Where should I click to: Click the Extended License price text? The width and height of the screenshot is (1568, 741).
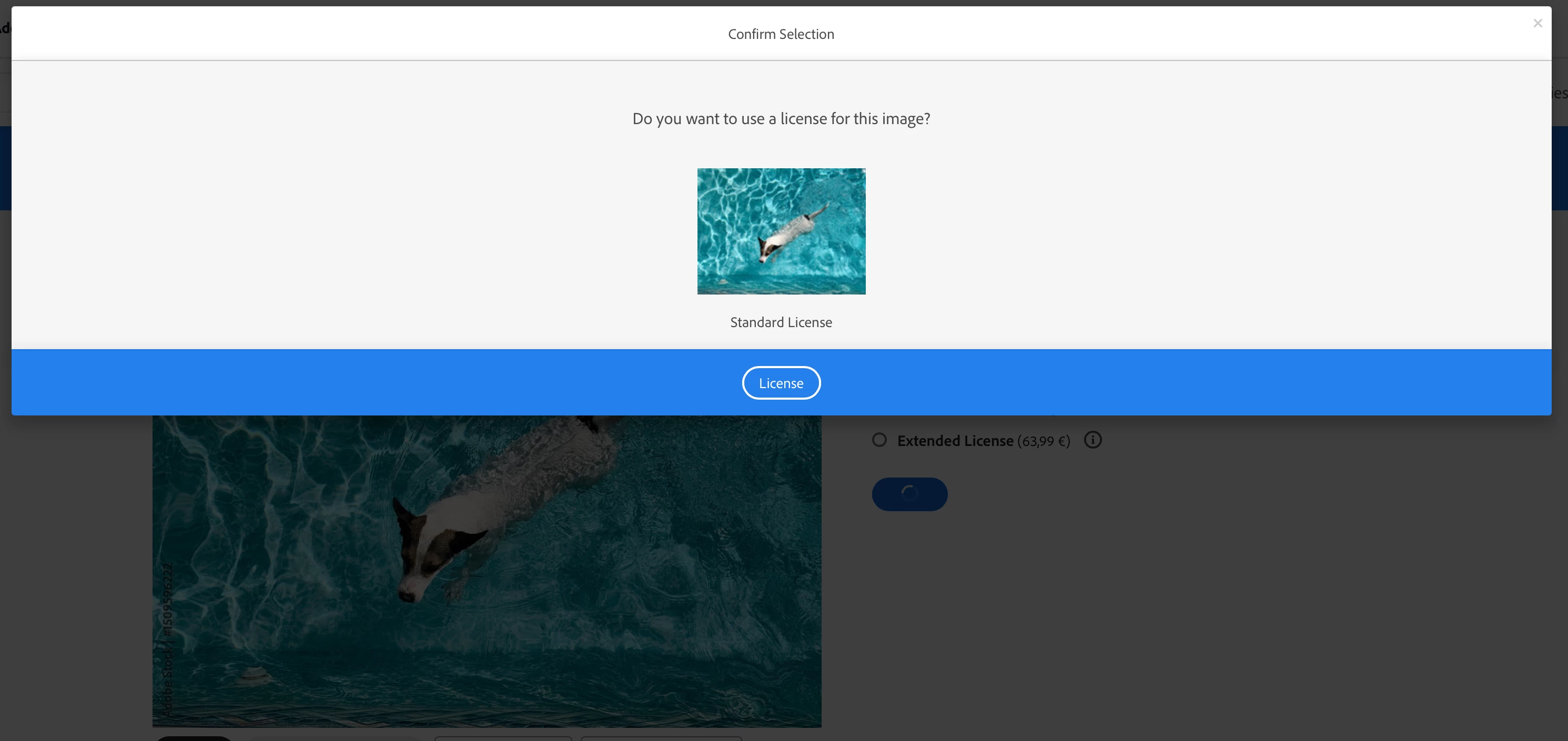pyautogui.click(x=1043, y=441)
